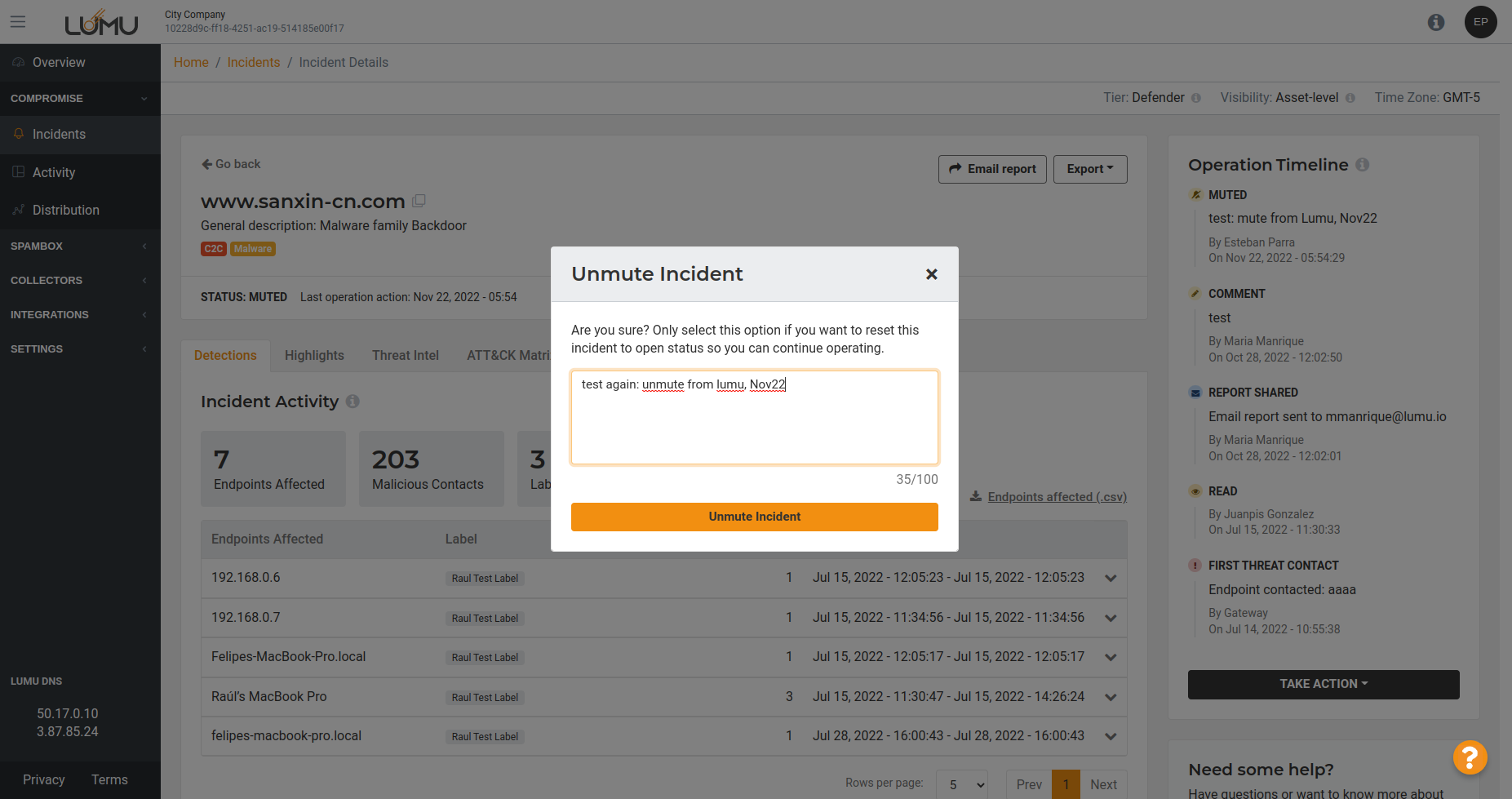Image resolution: width=1512 pixels, height=799 pixels.
Task: Click the Tier Defender info icon
Action: (x=1196, y=98)
